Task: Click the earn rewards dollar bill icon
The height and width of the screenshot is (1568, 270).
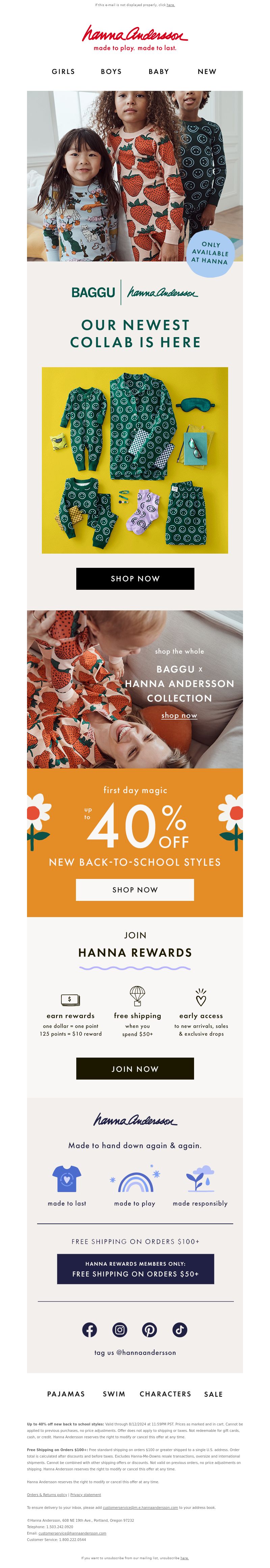Action: pyautogui.click(x=71, y=1000)
